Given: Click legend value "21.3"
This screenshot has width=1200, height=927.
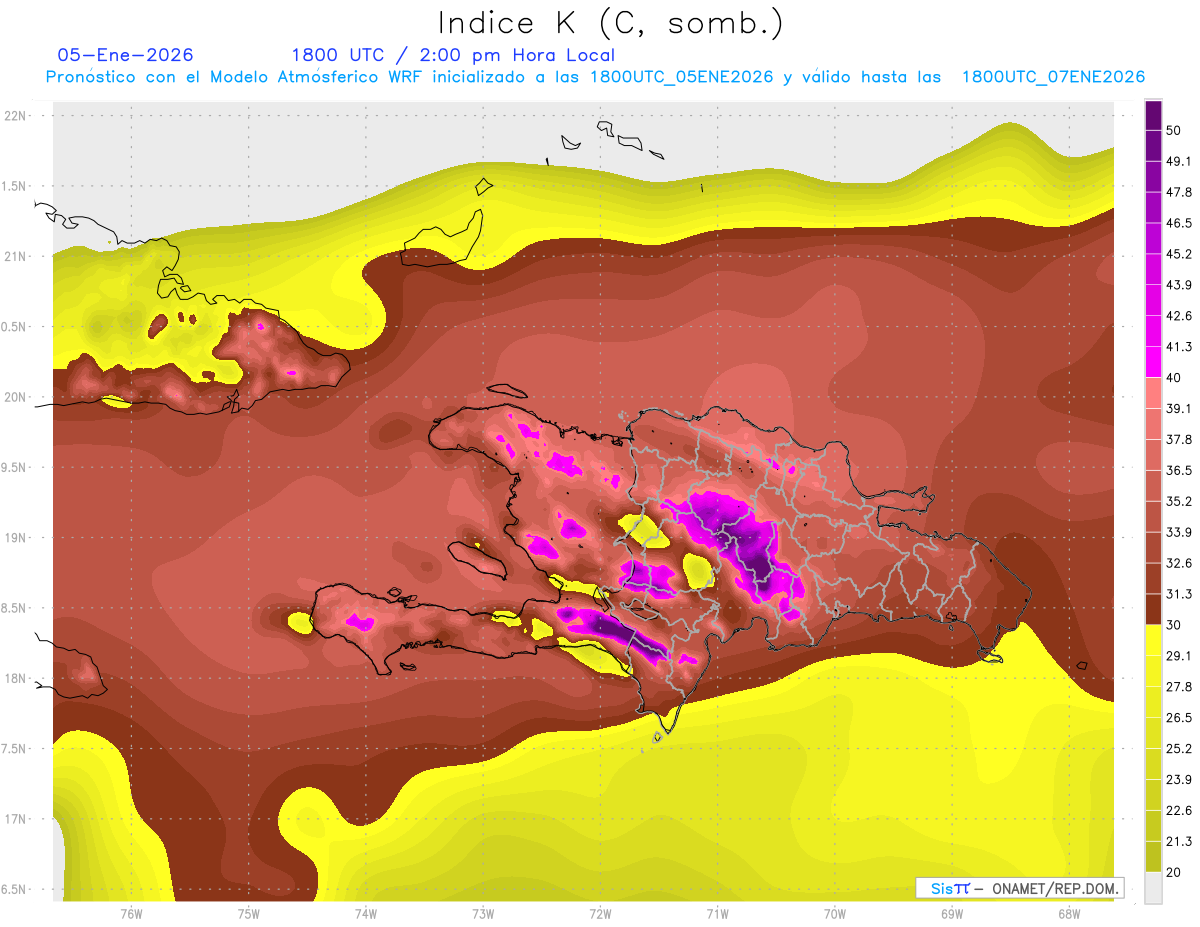Looking at the screenshot, I should [x=1179, y=842].
